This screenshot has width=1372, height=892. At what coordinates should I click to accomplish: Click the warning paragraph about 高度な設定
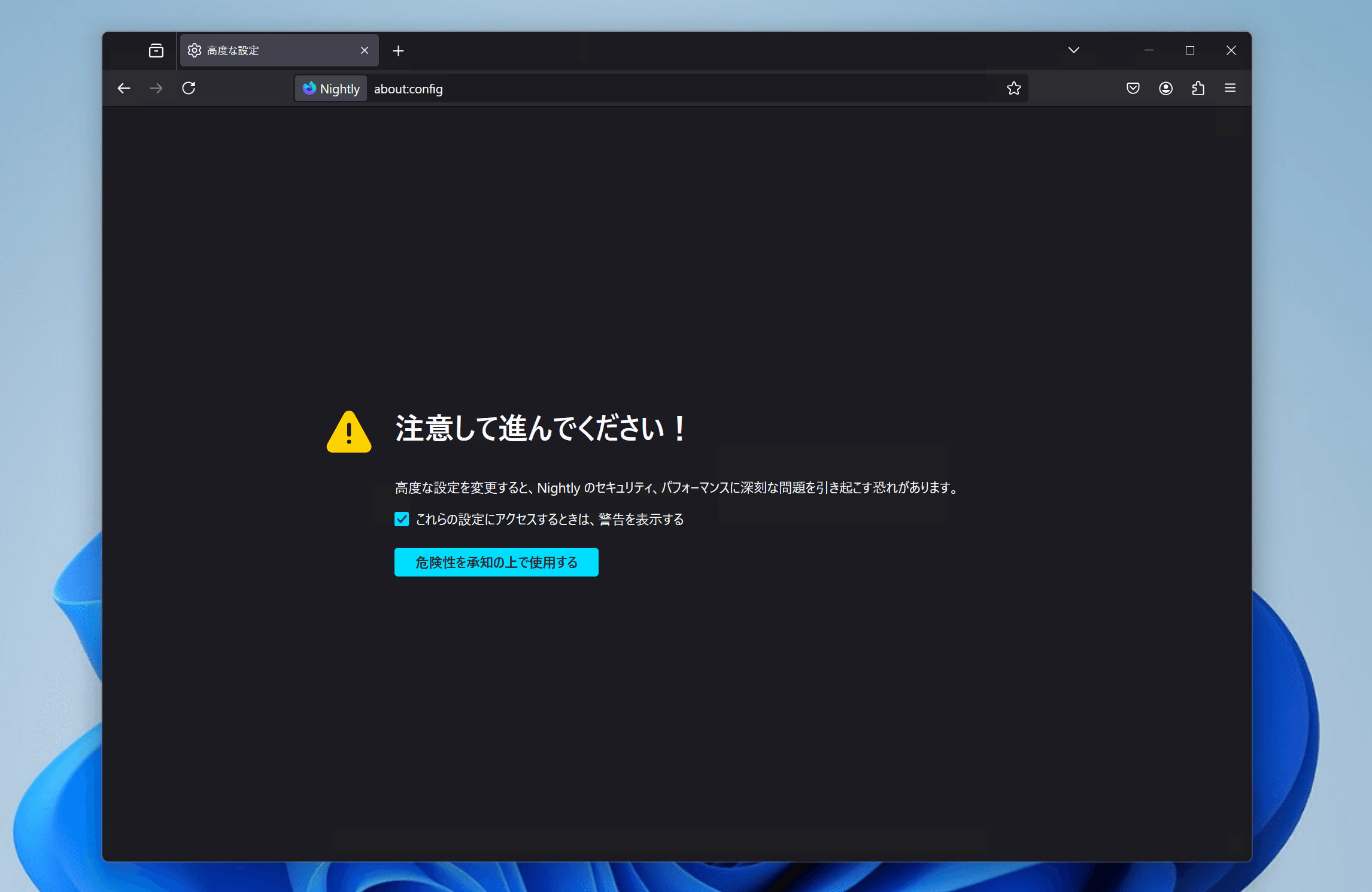pos(677,488)
